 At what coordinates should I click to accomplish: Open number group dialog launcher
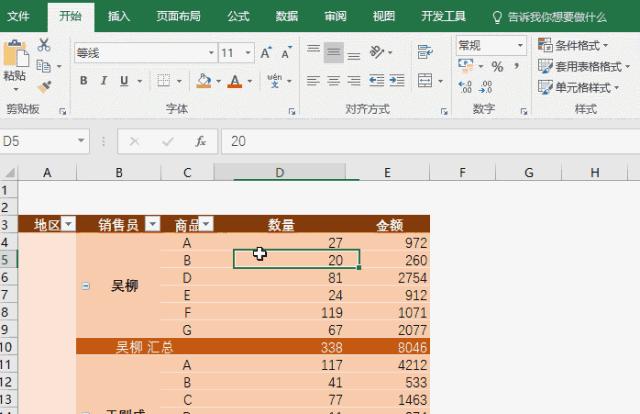[524, 111]
